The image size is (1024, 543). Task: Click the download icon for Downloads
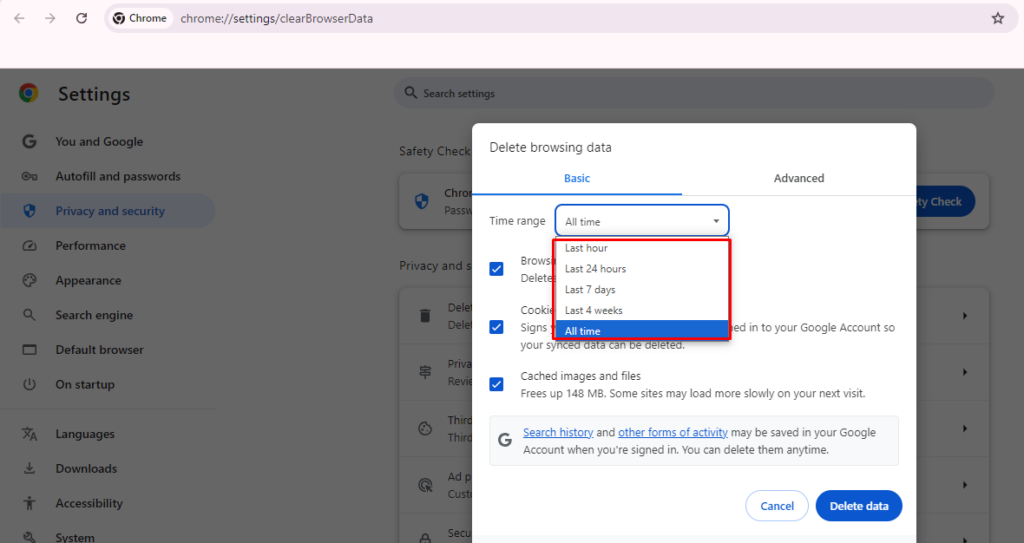click(x=29, y=468)
